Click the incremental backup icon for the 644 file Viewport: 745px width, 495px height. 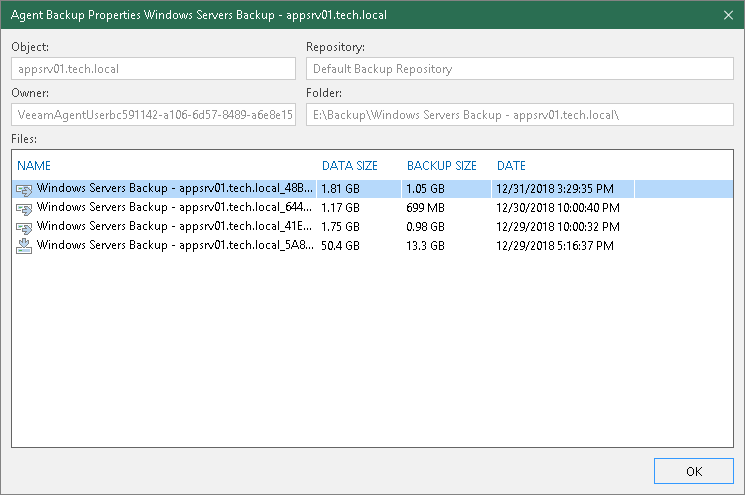click(24, 209)
